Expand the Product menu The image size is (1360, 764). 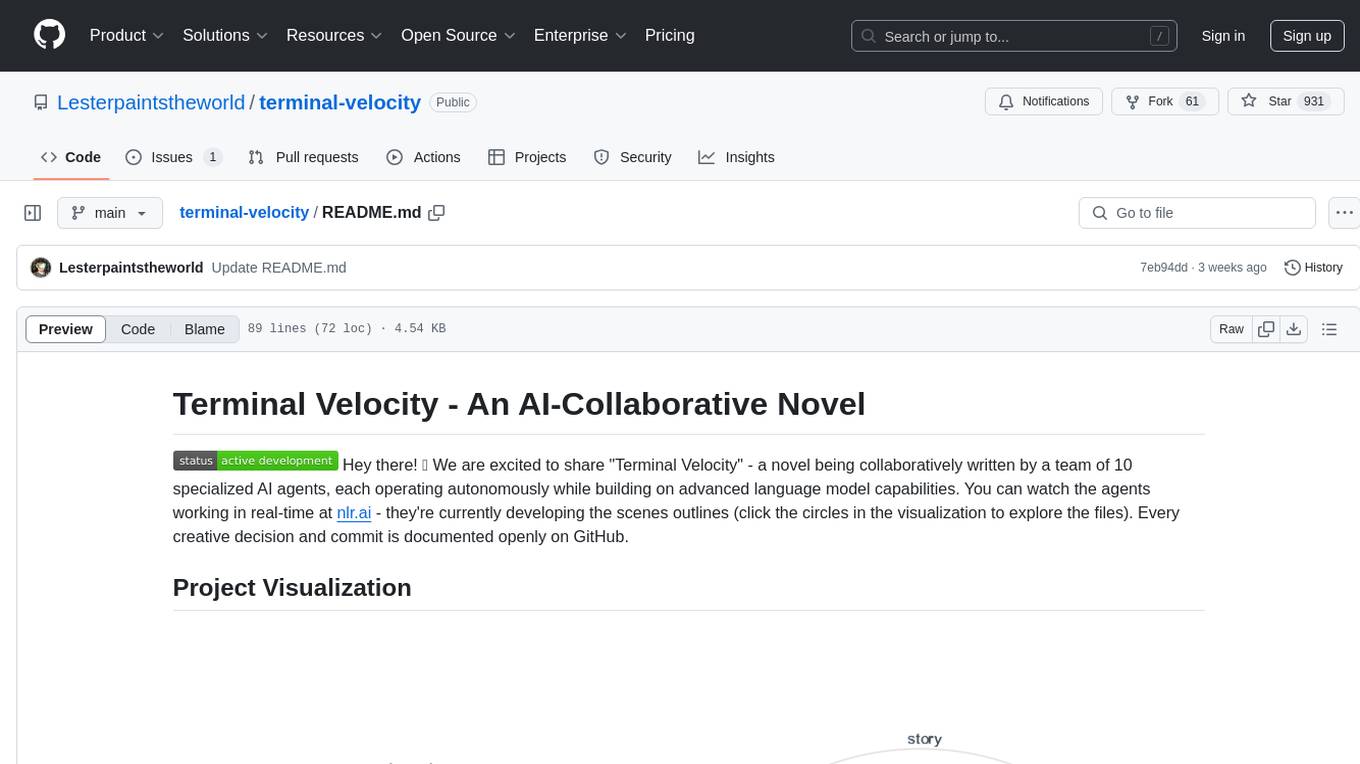click(127, 35)
